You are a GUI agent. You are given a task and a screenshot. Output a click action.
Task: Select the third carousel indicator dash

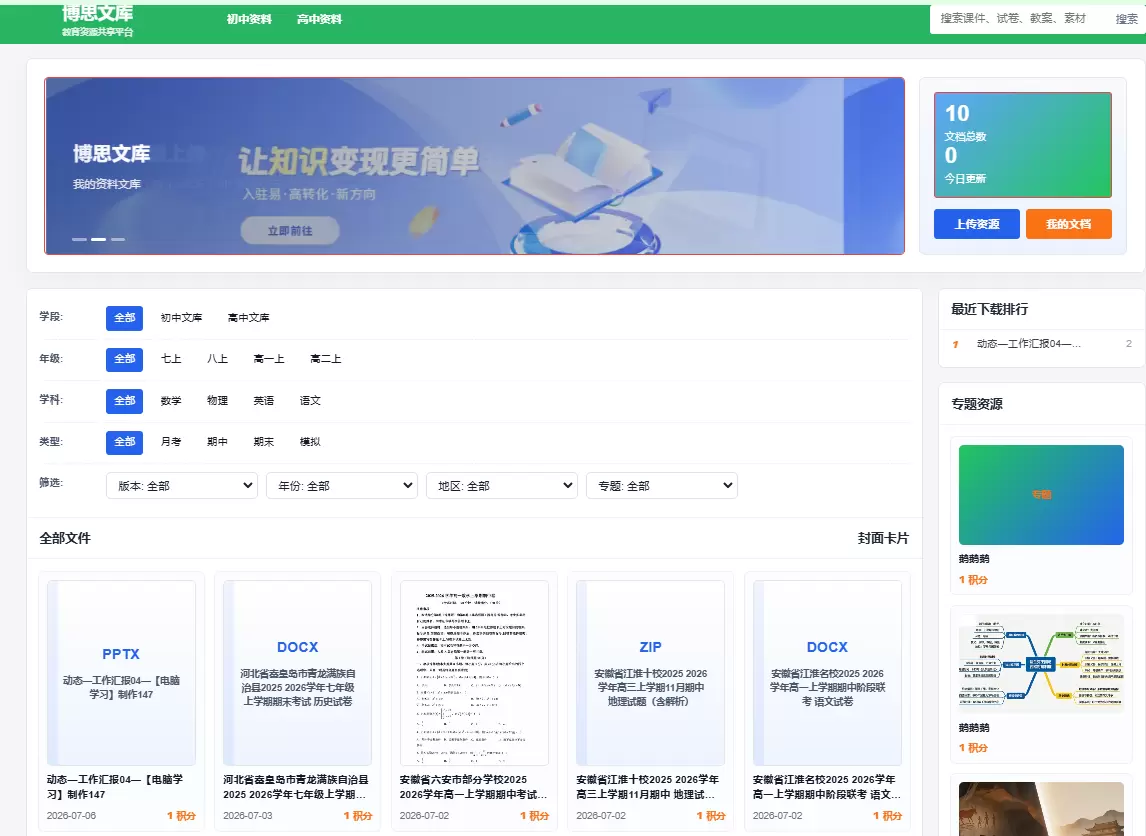pos(118,239)
